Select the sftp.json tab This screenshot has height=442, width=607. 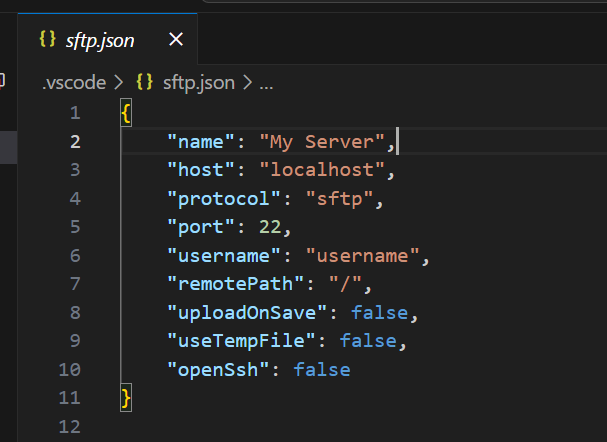click(99, 40)
